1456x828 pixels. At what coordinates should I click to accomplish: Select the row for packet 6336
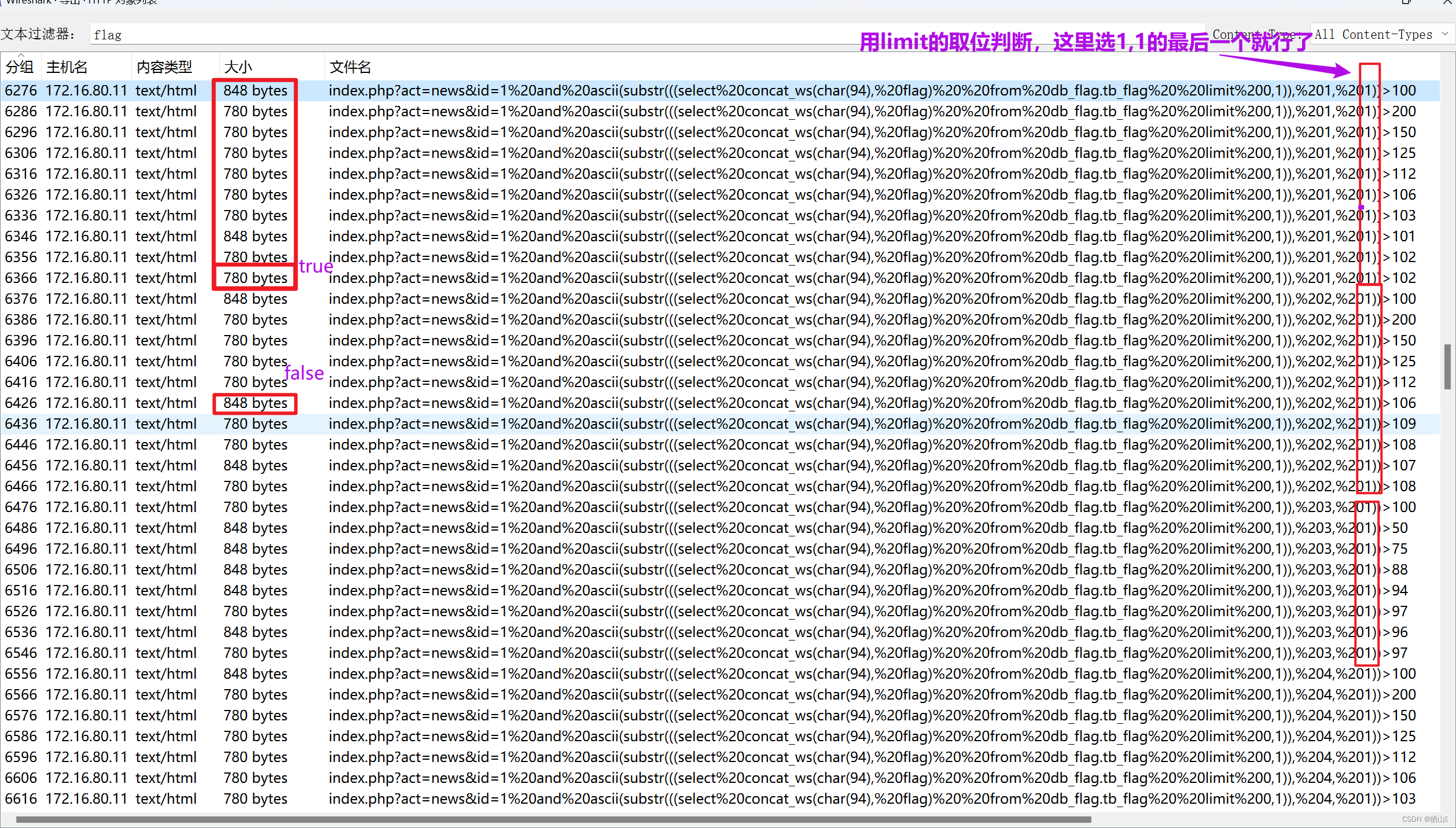coord(720,215)
